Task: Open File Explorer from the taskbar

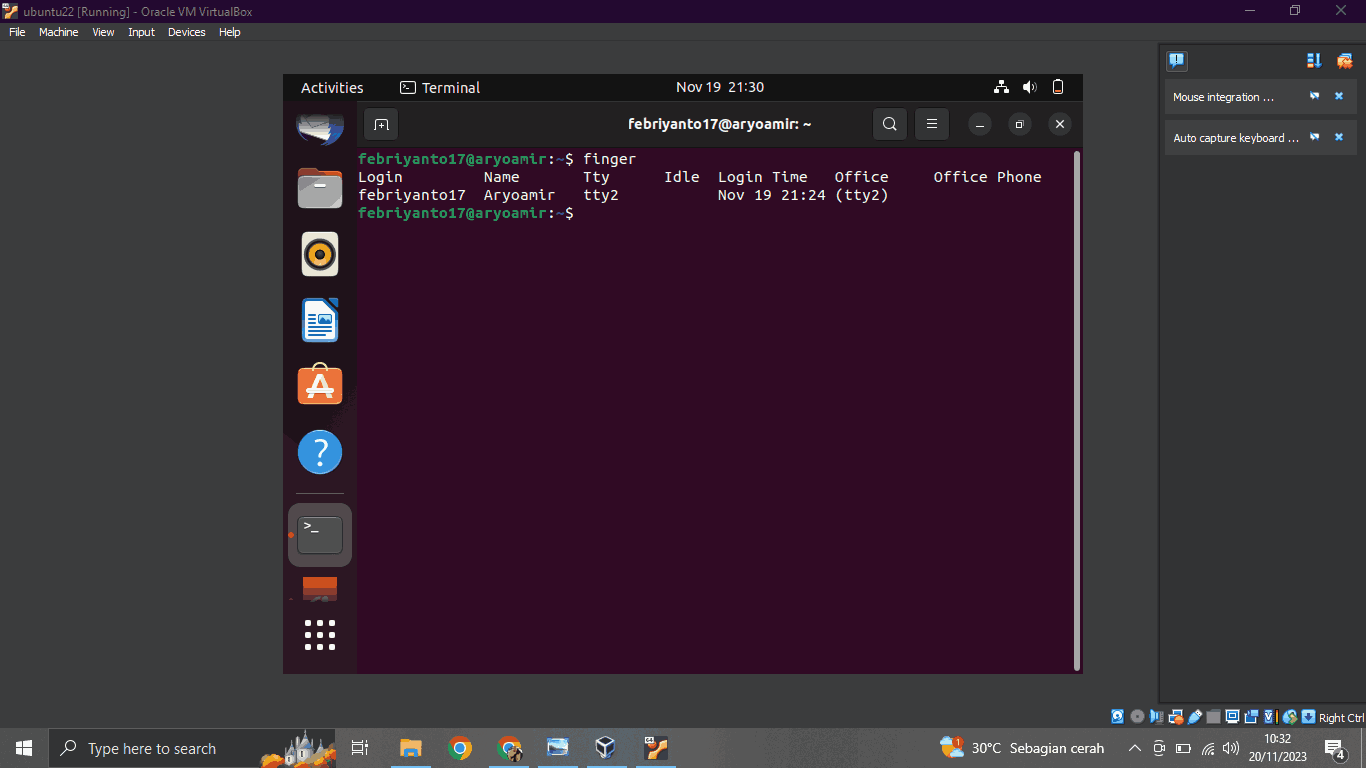Action: pos(410,748)
